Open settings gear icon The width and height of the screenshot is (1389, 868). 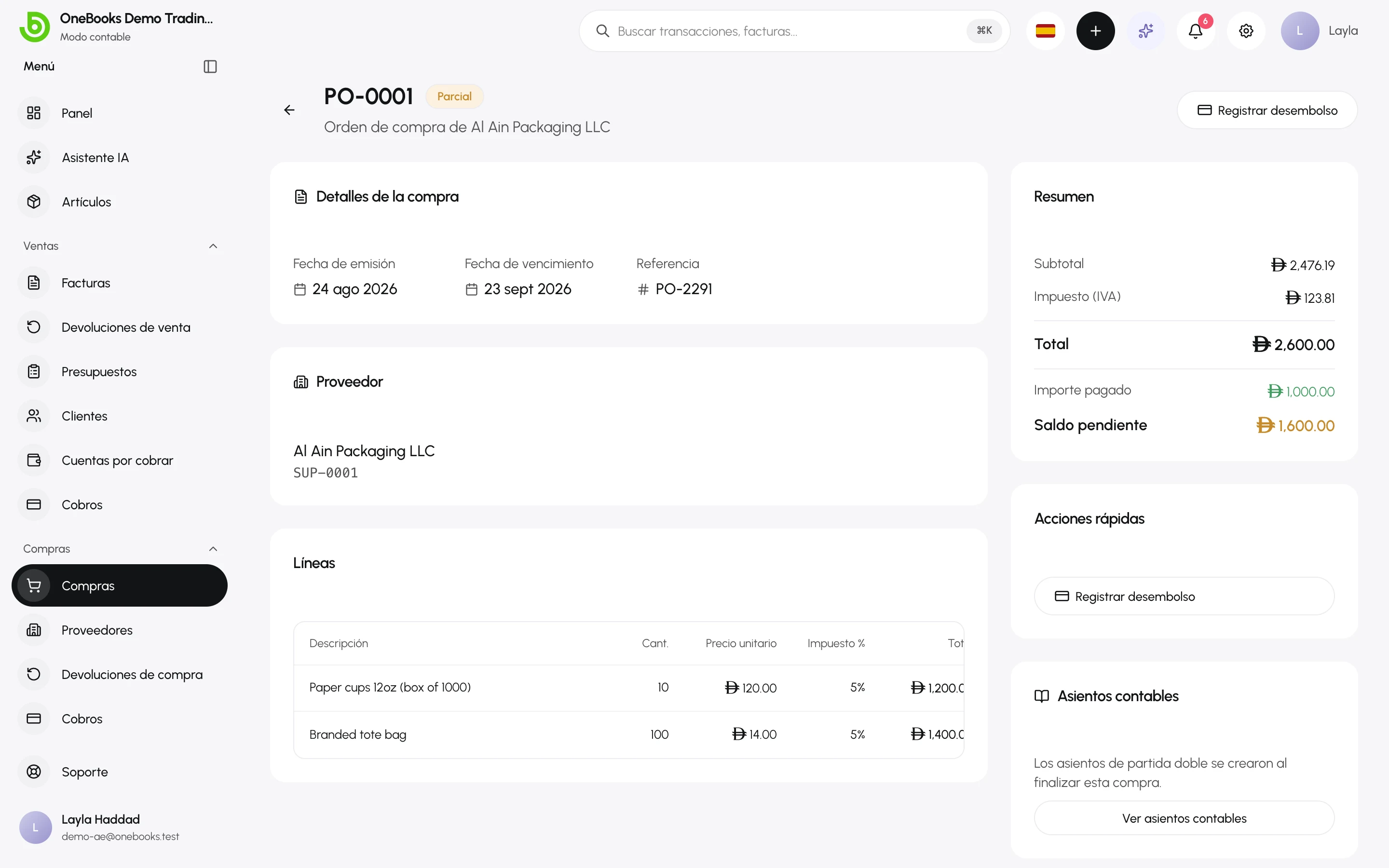pos(1246,31)
